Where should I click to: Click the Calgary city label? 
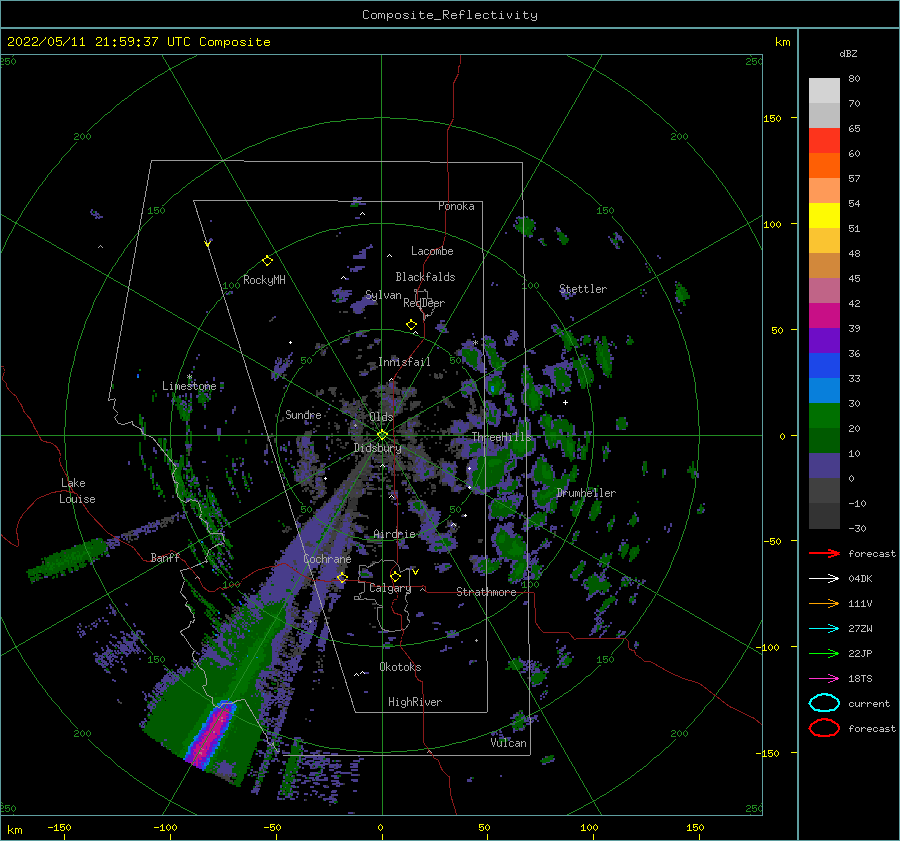click(390, 588)
